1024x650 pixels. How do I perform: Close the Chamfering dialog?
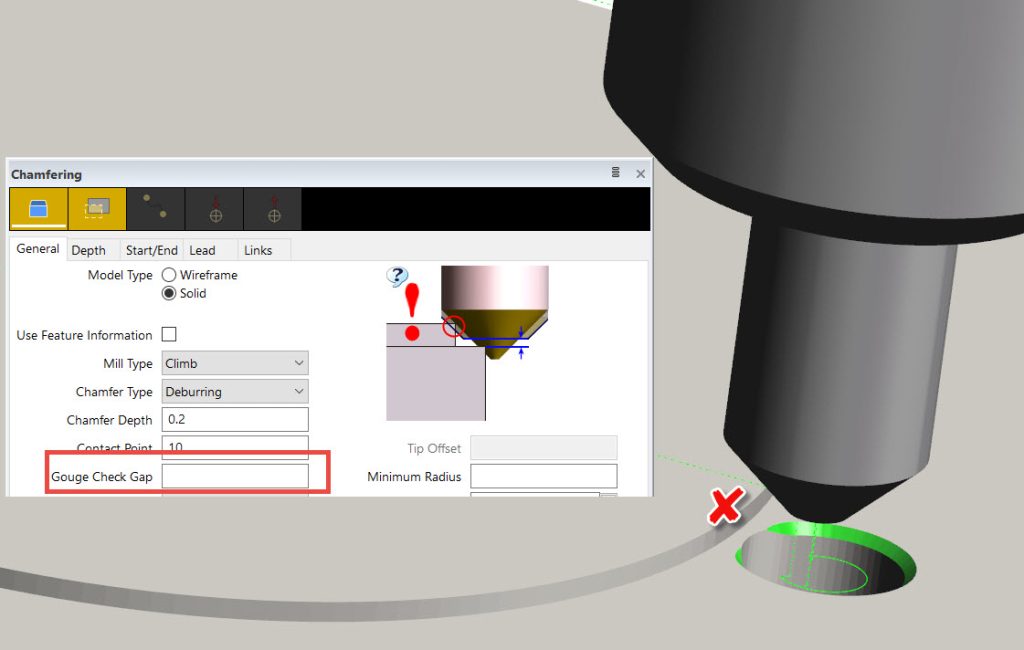640,174
